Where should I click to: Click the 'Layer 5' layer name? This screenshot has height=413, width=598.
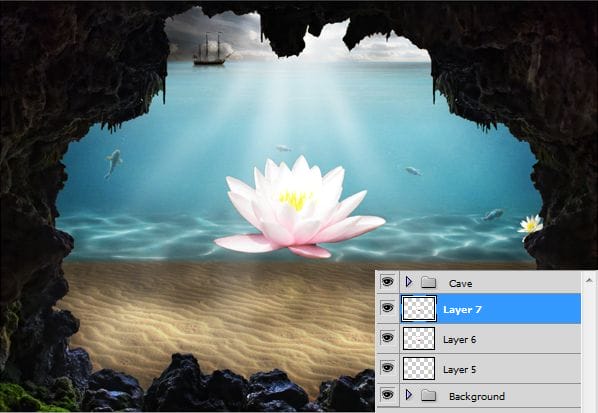click(460, 370)
